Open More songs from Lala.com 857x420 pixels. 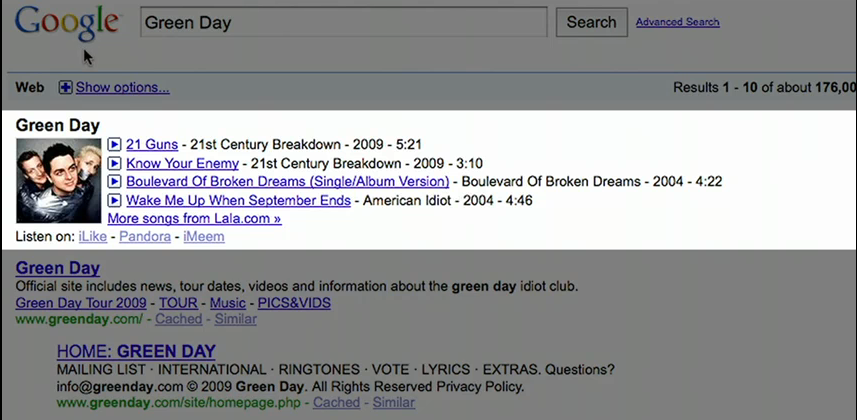(x=194, y=218)
